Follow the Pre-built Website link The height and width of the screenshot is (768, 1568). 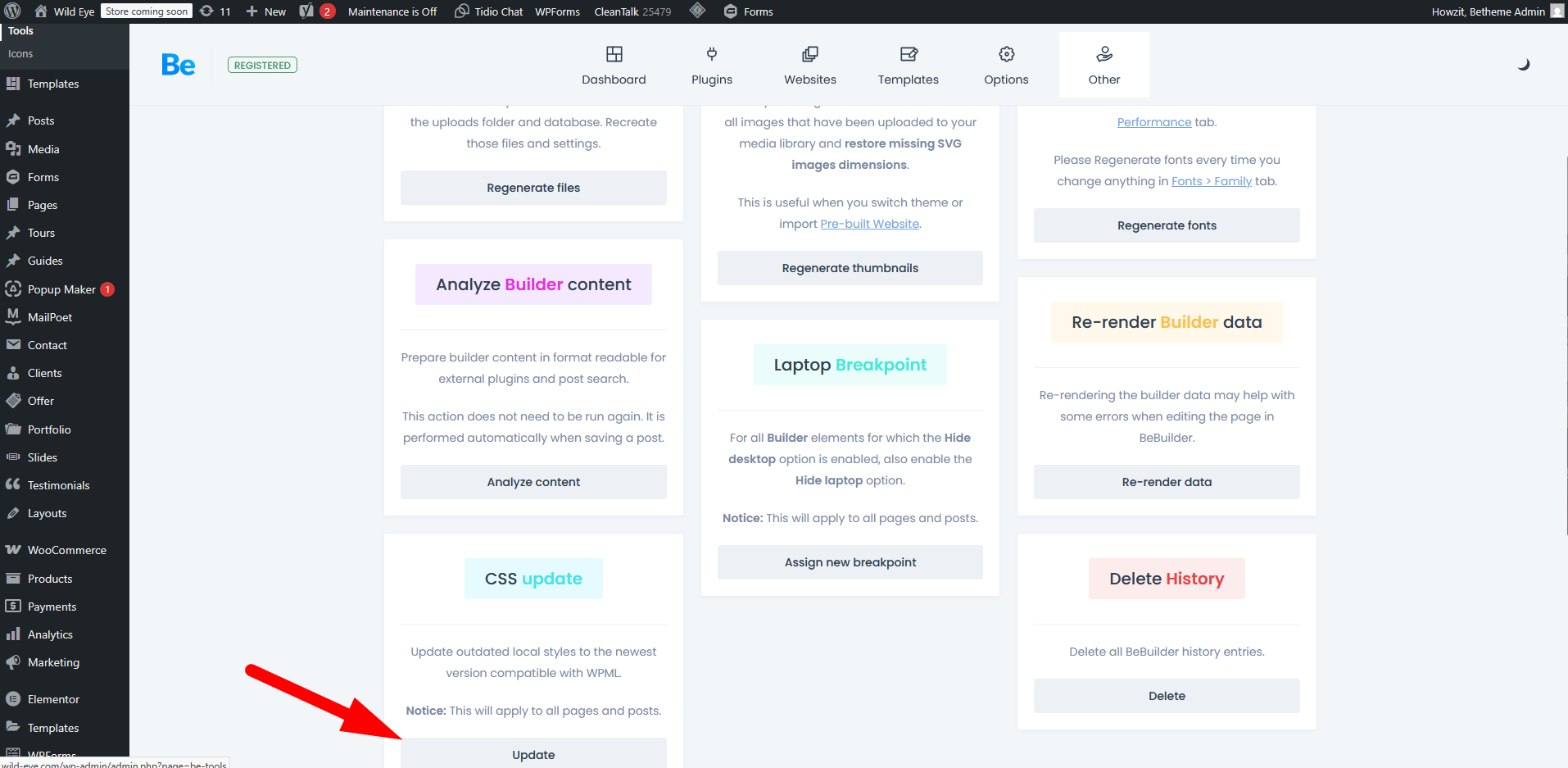point(869,224)
